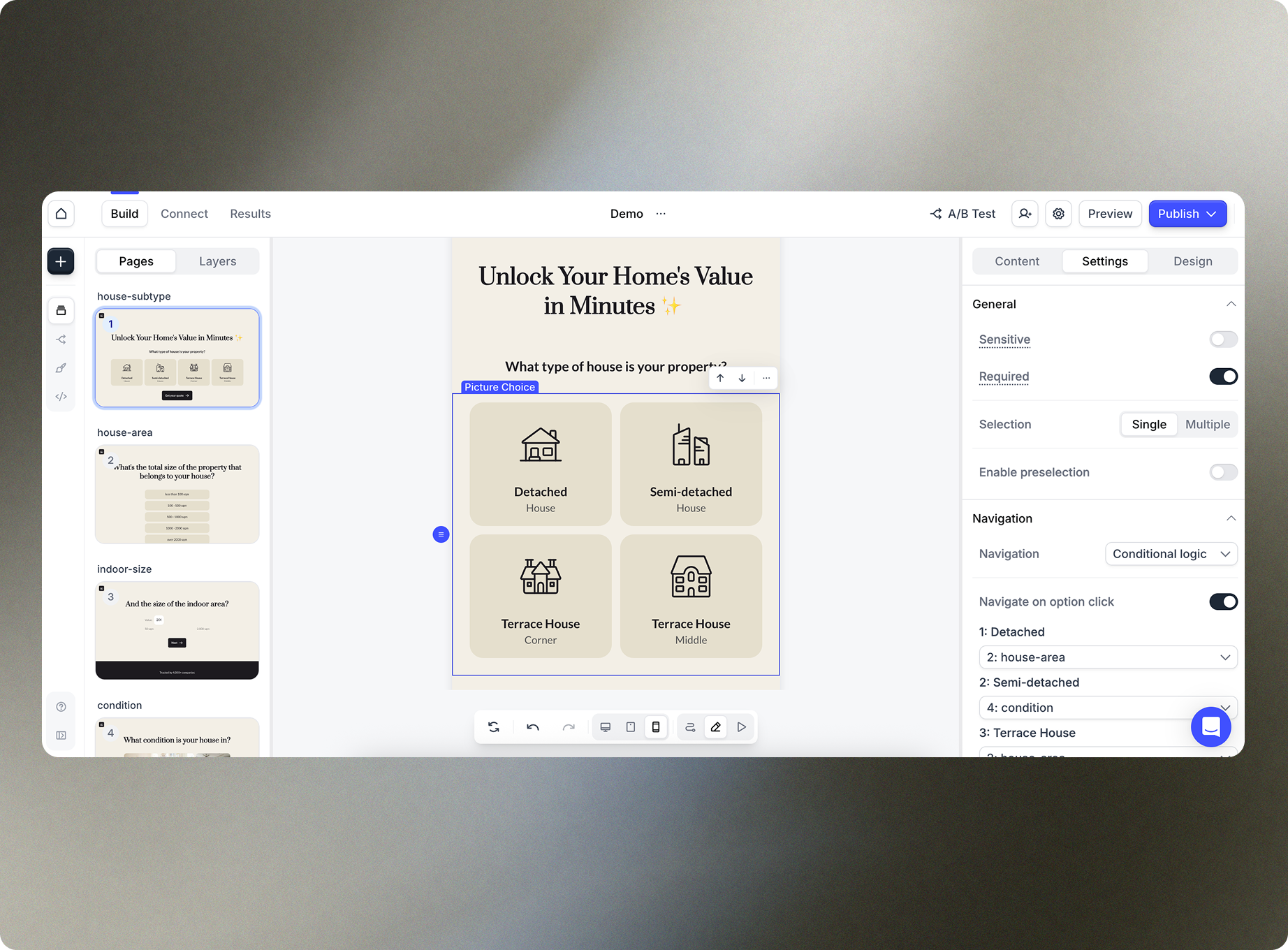Click the "Unlock Your Home's Value" heading
This screenshot has height=950, width=1288.
(615, 291)
